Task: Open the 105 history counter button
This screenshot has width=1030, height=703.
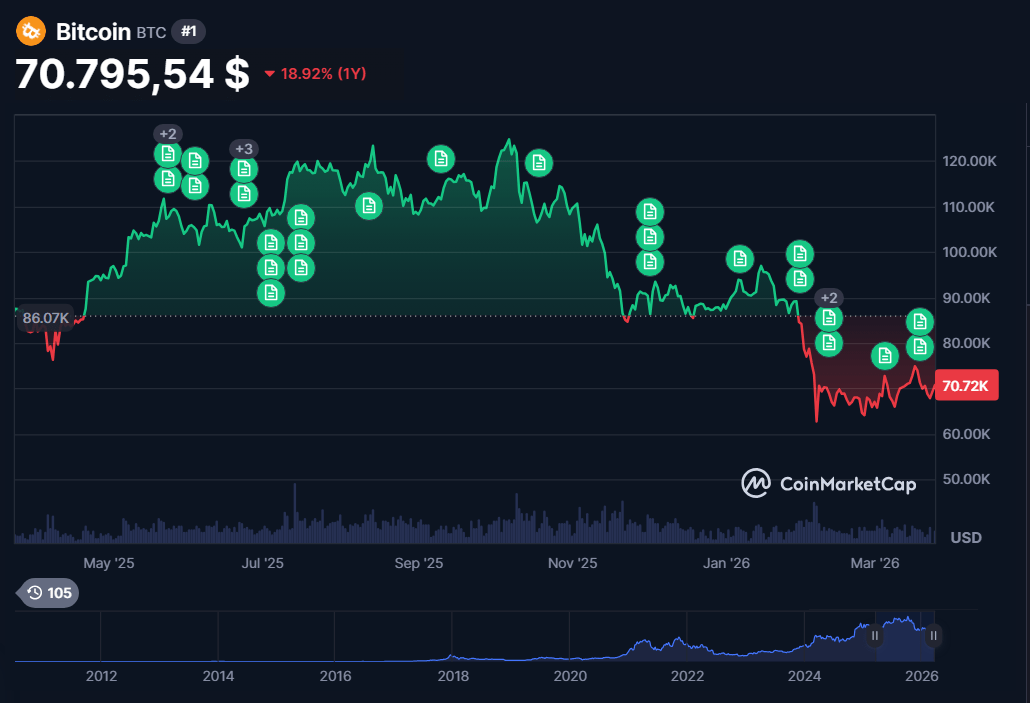Action: click(49, 593)
